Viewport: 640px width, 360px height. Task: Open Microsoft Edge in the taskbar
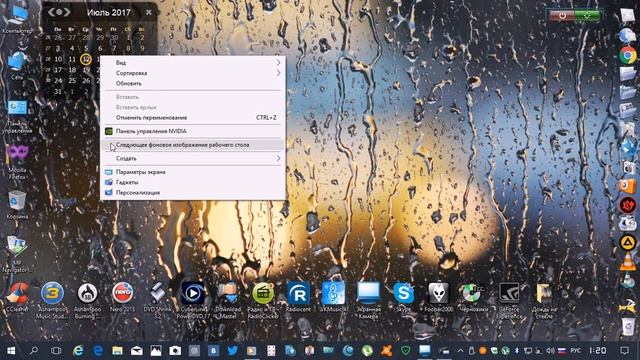pyautogui.click(x=98, y=351)
